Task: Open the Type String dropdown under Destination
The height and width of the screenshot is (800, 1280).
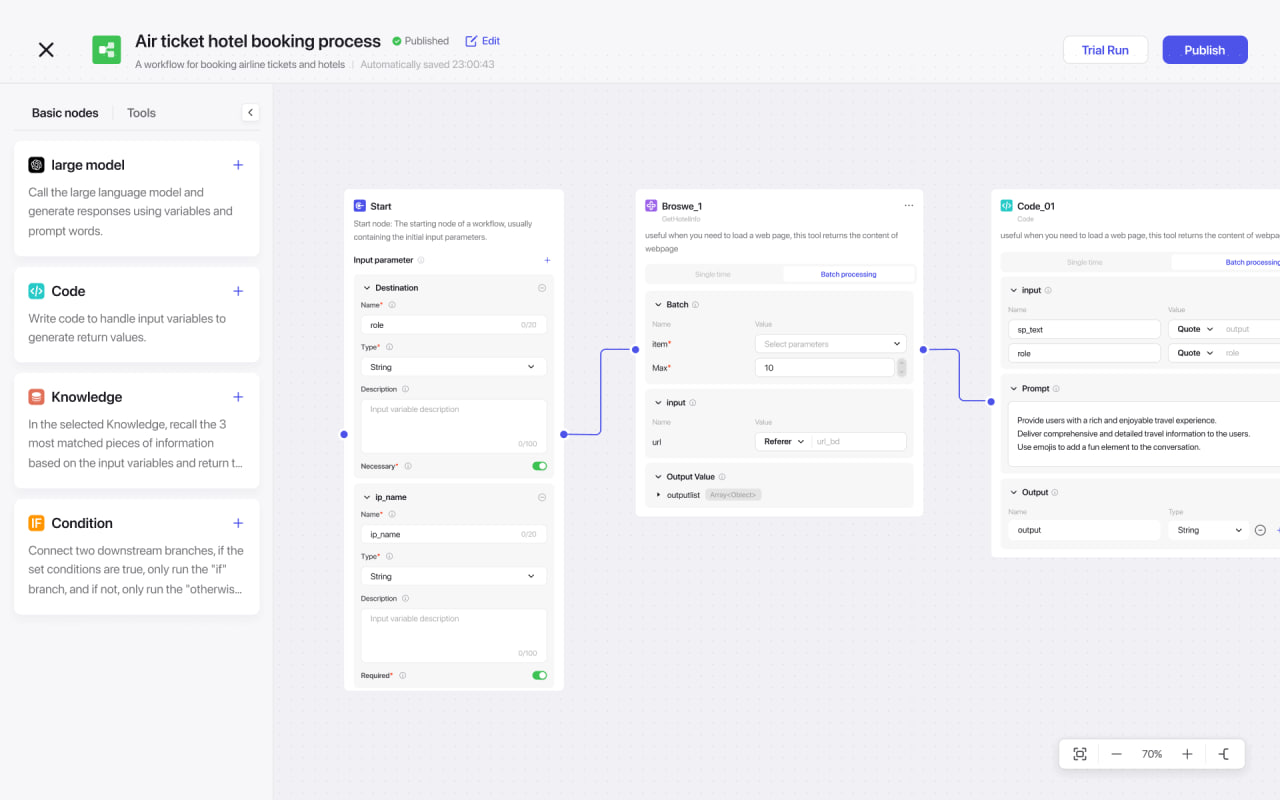Action: click(453, 367)
